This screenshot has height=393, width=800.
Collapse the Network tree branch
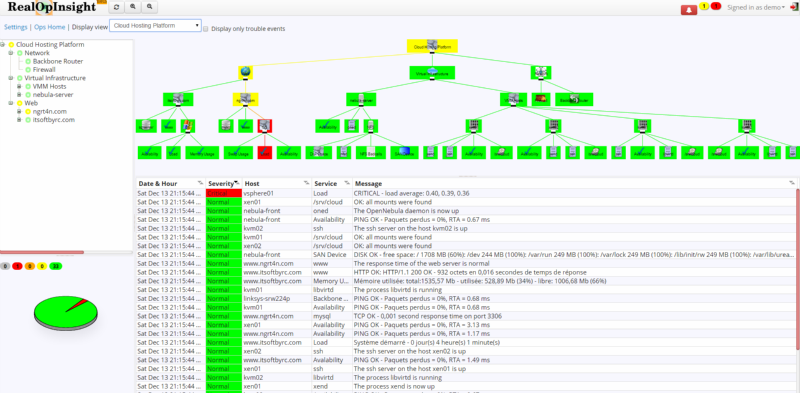pos(11,53)
